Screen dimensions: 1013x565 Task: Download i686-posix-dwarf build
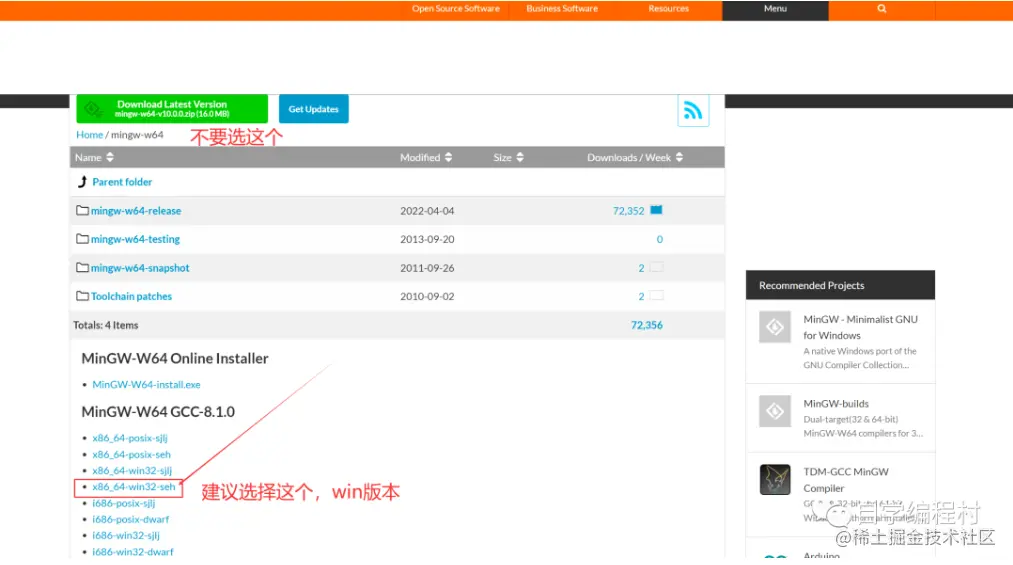(131, 519)
